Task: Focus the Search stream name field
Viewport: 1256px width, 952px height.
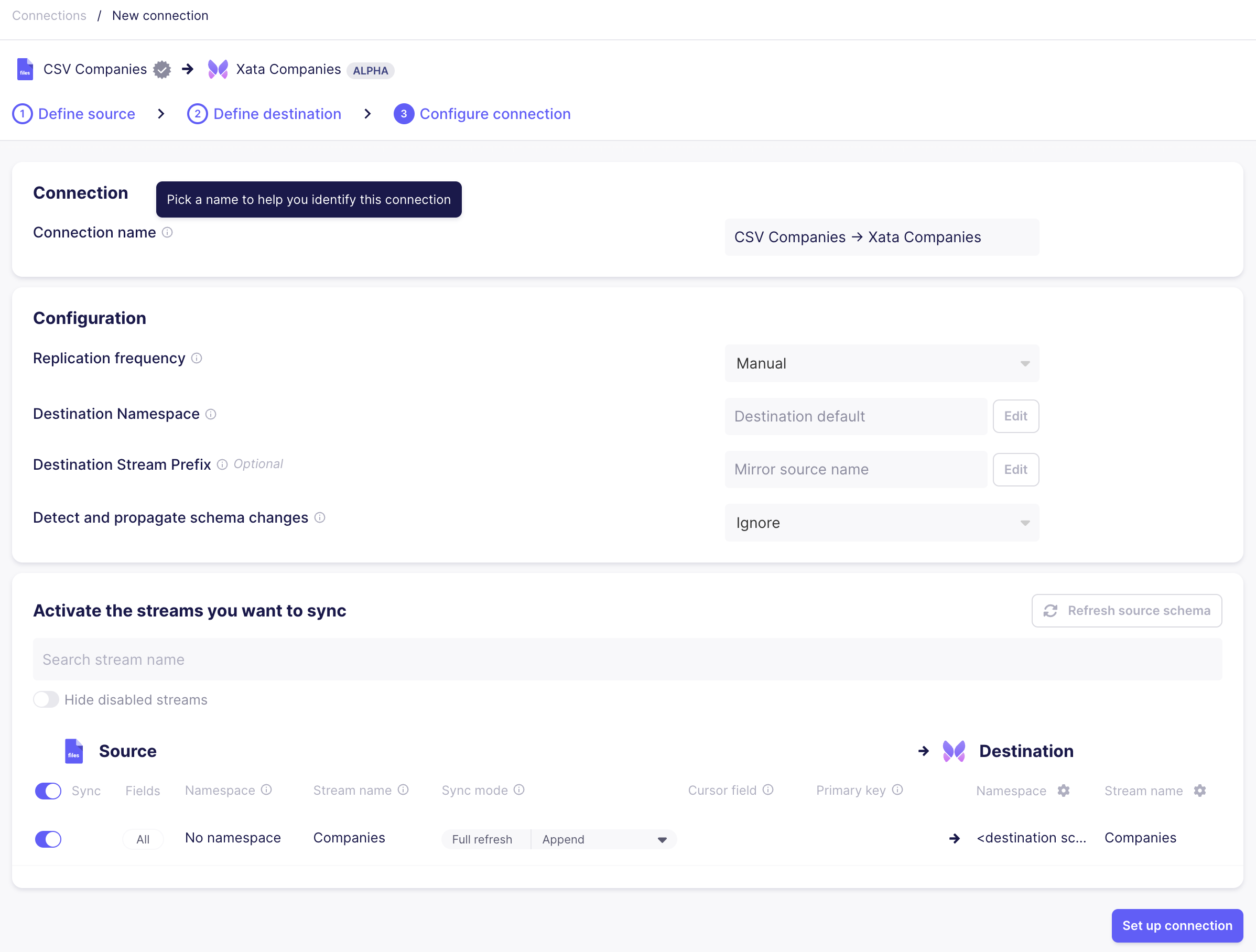Action: (627, 659)
